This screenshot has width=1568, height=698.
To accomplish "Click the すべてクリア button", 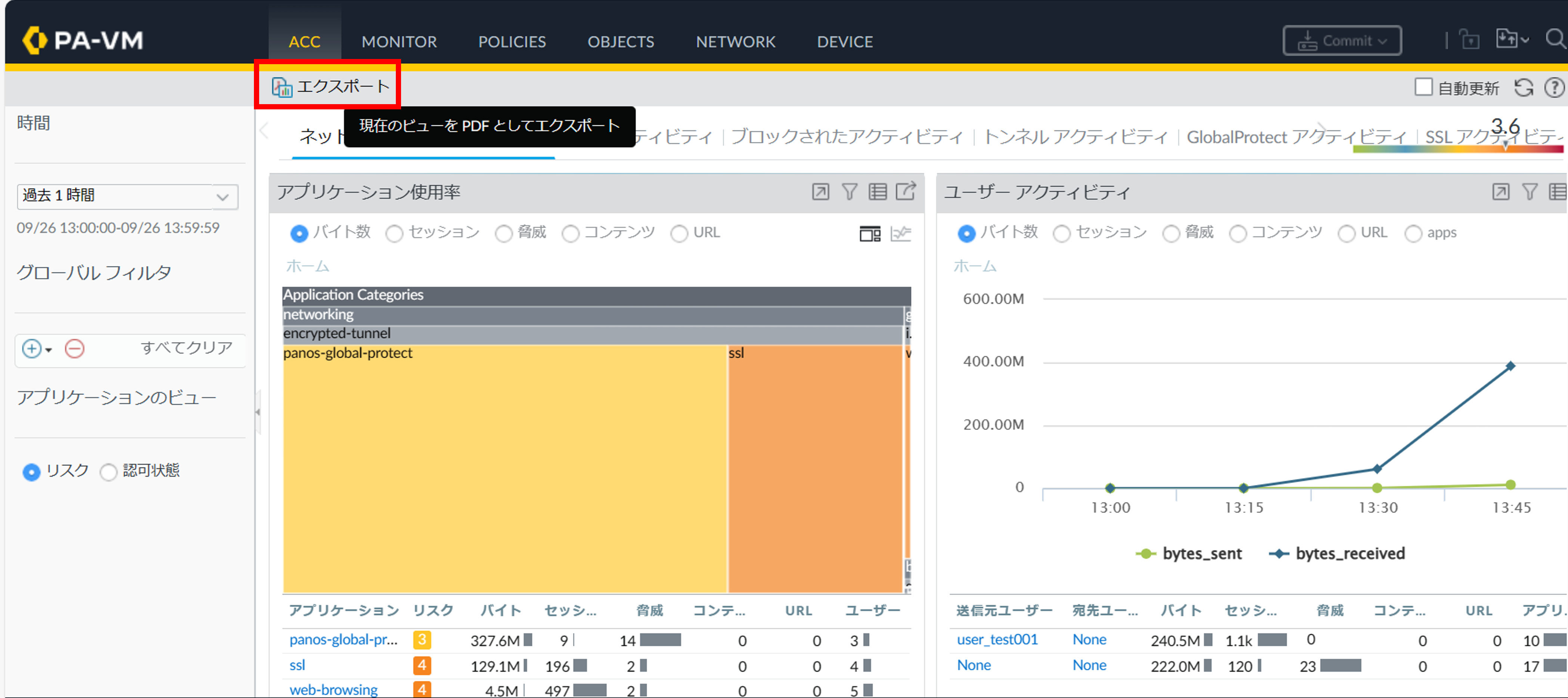I will coord(186,348).
